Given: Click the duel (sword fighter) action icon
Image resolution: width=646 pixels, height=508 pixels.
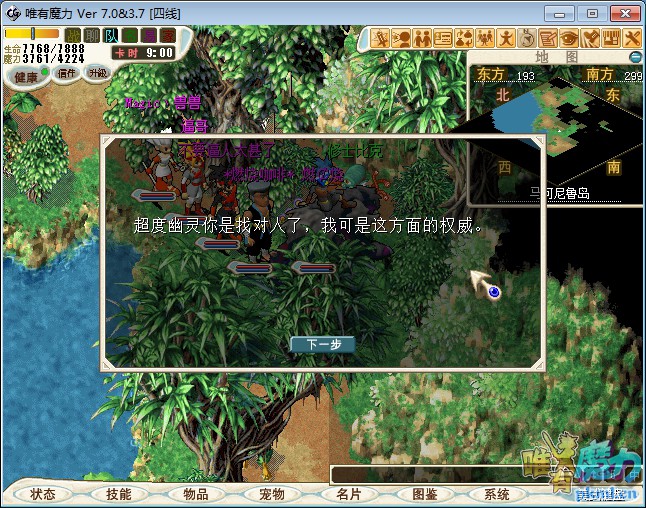Looking at the screenshot, I should tap(379, 39).
